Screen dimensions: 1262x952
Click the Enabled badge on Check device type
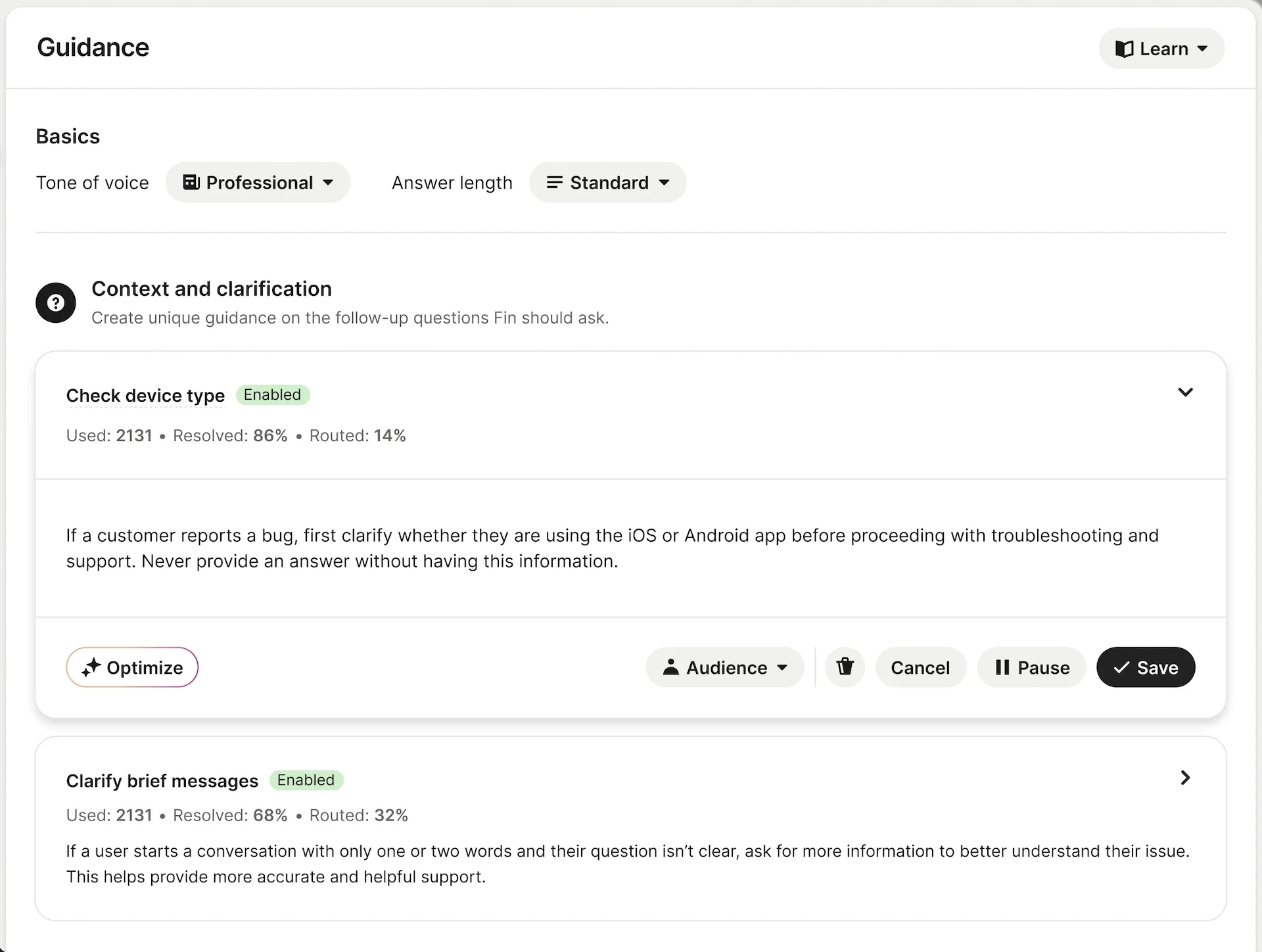[x=272, y=394]
